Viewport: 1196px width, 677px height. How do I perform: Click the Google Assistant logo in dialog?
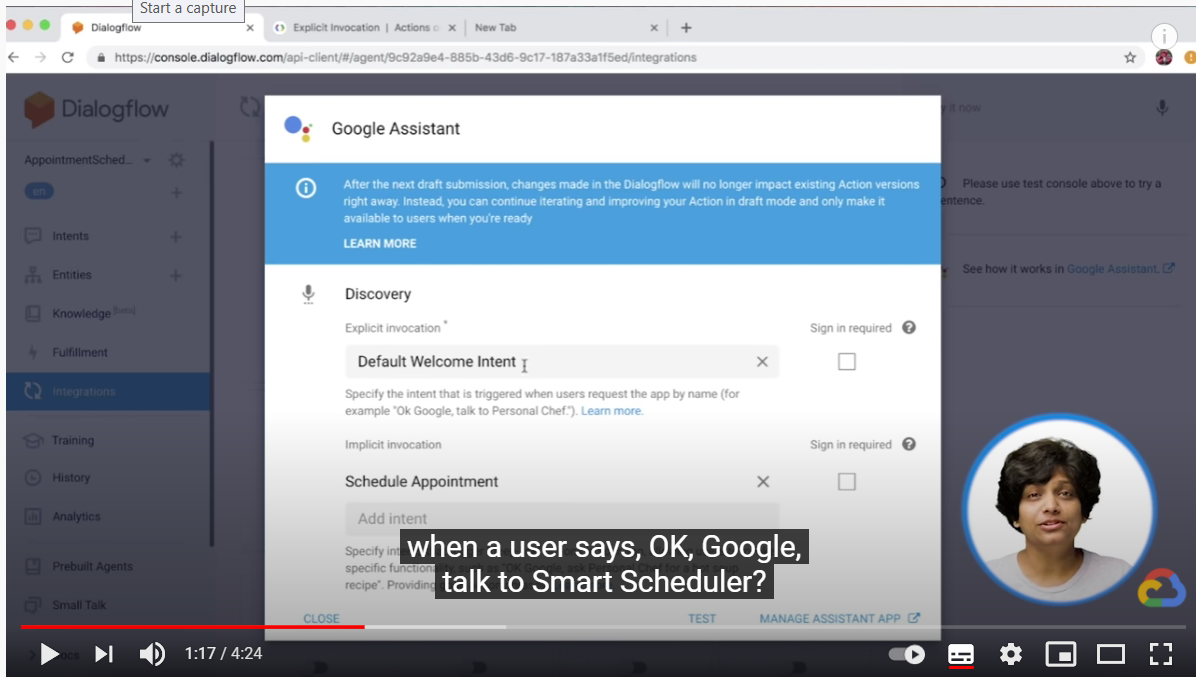point(297,128)
